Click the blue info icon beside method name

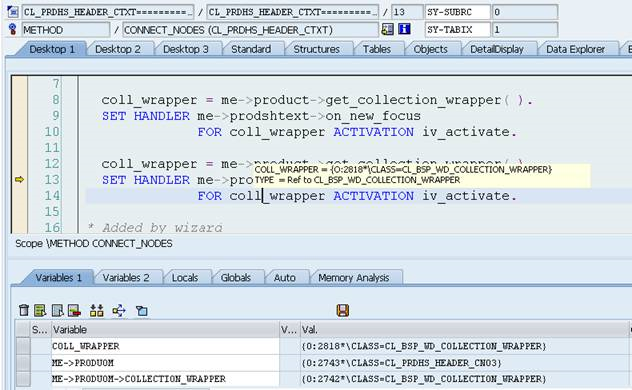tap(404, 29)
